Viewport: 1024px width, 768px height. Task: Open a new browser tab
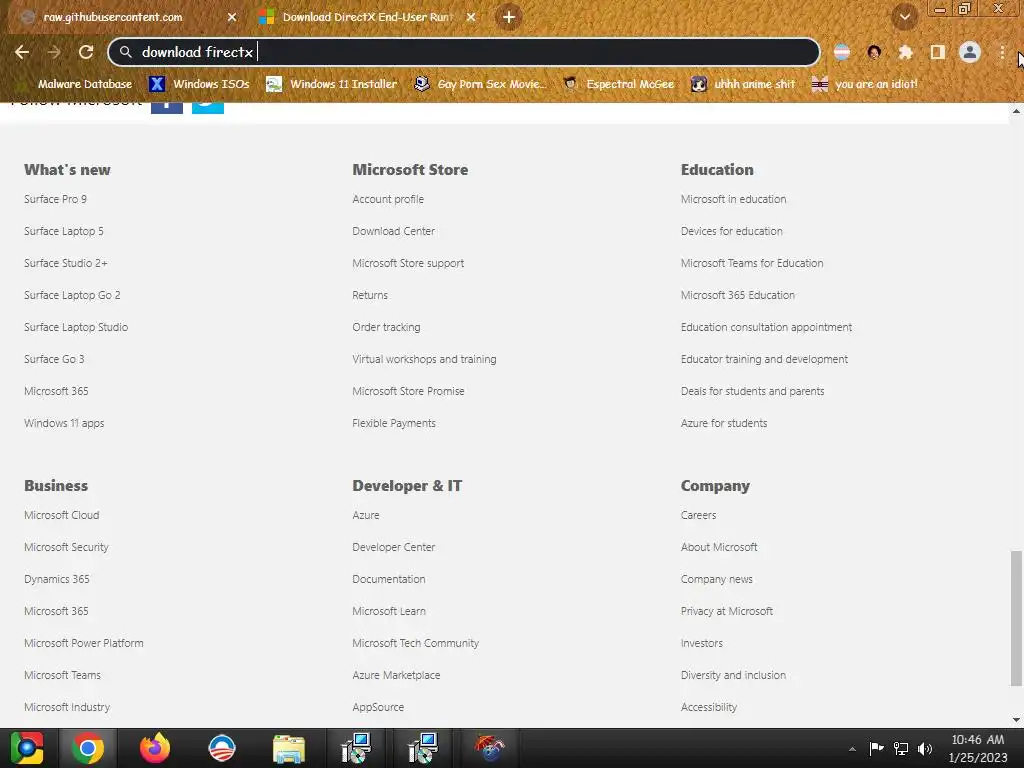tap(509, 17)
